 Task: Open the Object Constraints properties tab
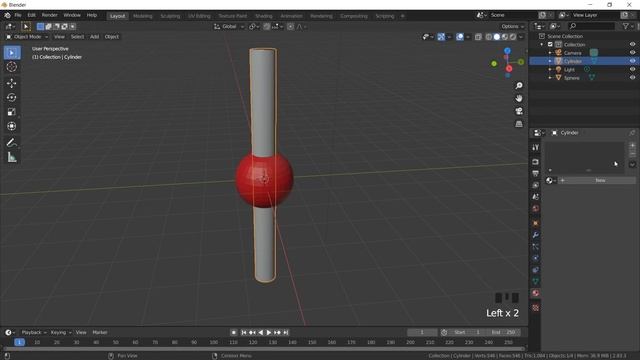pos(536,270)
